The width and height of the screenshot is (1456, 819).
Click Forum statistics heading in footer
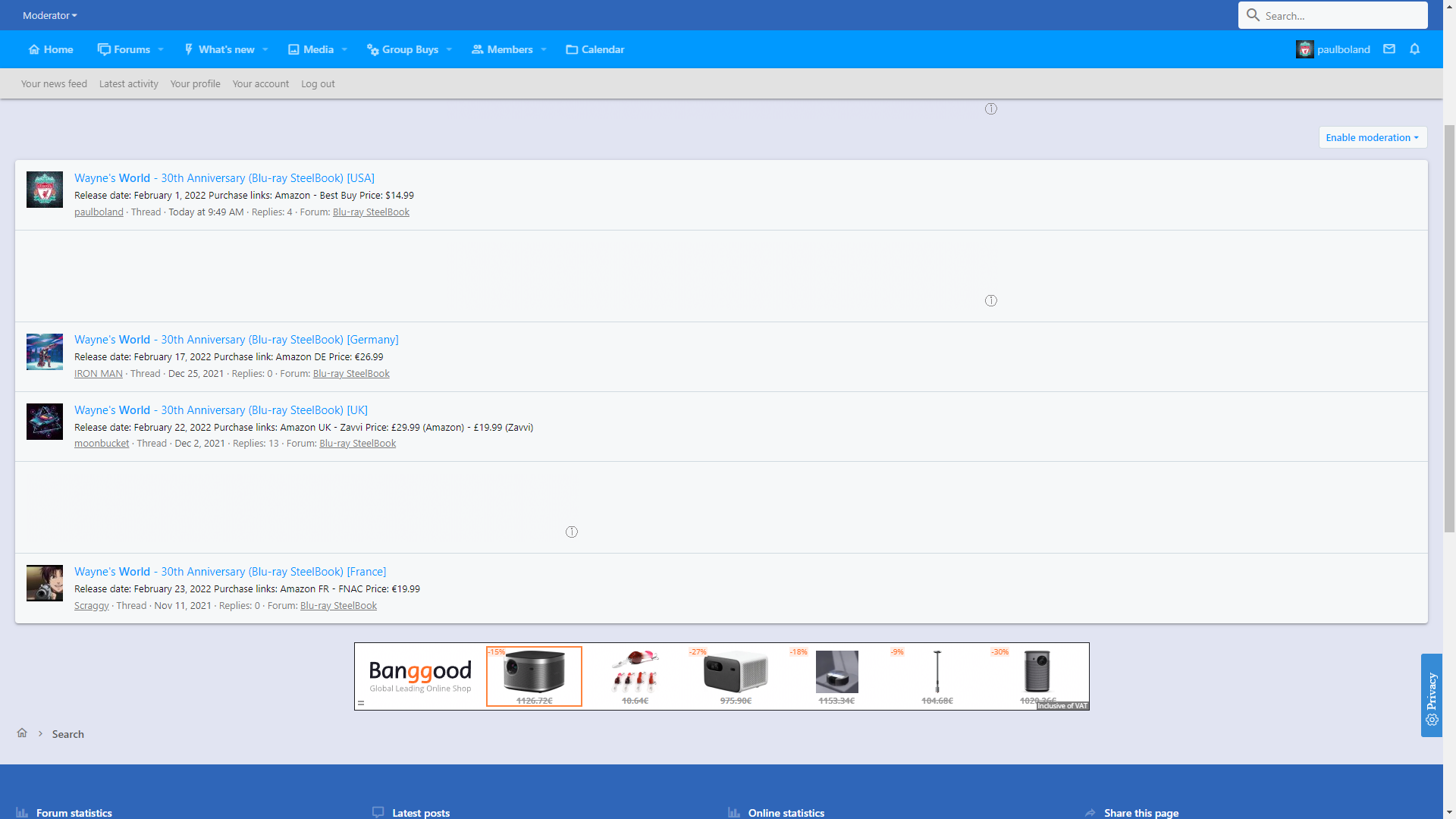(74, 813)
